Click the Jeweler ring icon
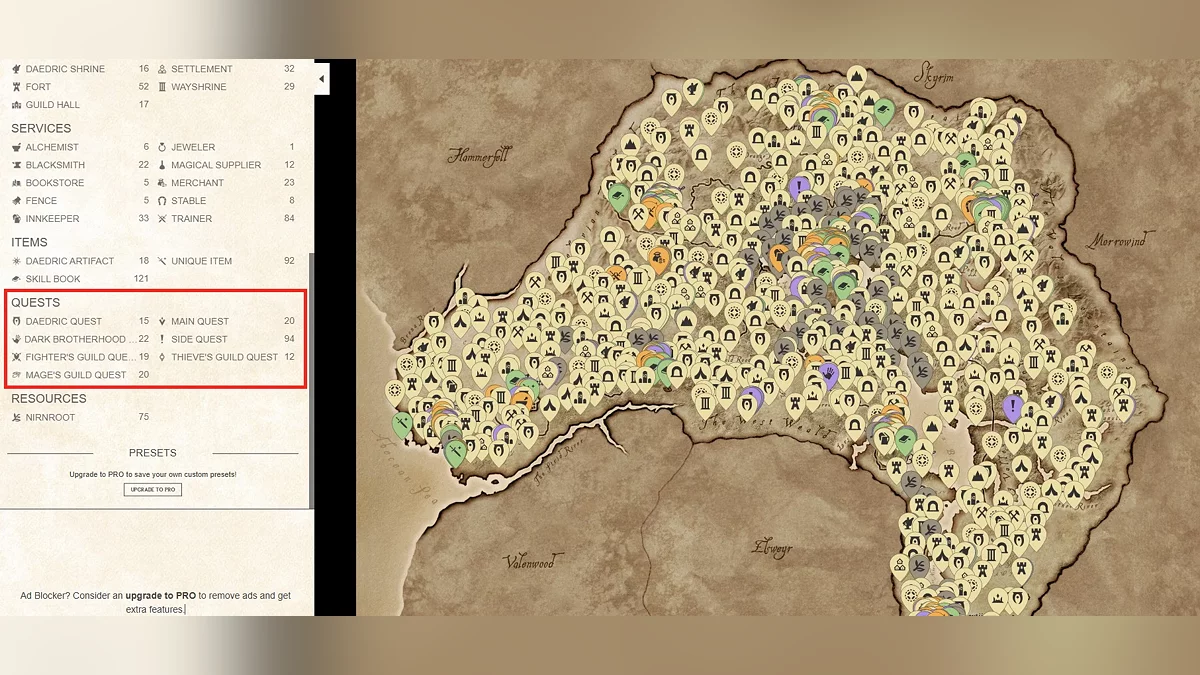This screenshot has height=675, width=1200. pos(162,147)
